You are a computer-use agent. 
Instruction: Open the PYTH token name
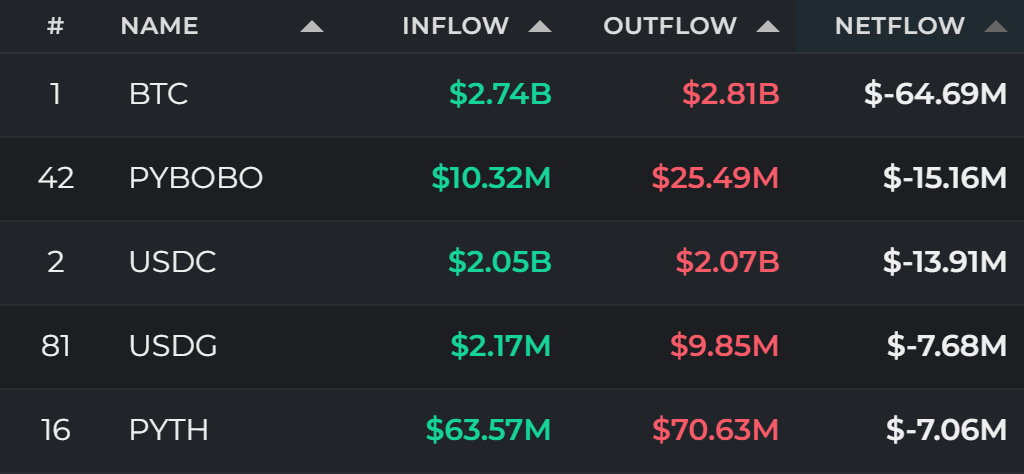(x=168, y=430)
